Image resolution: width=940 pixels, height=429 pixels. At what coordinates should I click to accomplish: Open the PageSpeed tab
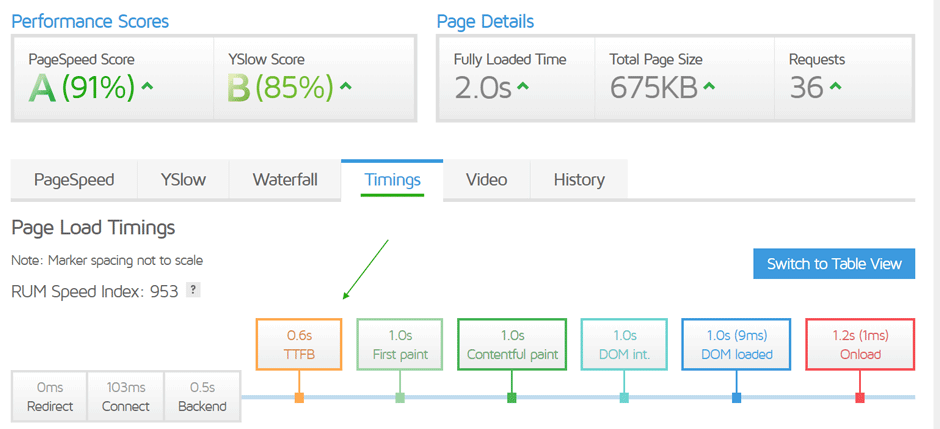click(x=74, y=180)
